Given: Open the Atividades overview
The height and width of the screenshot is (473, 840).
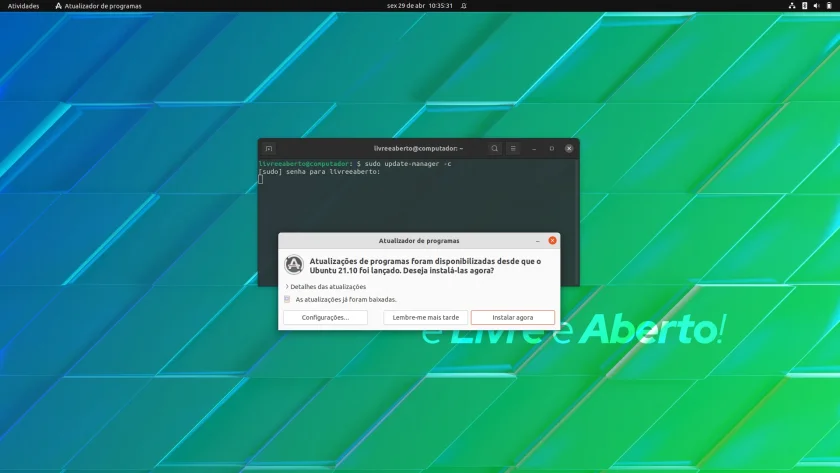Looking at the screenshot, I should coord(24,6).
